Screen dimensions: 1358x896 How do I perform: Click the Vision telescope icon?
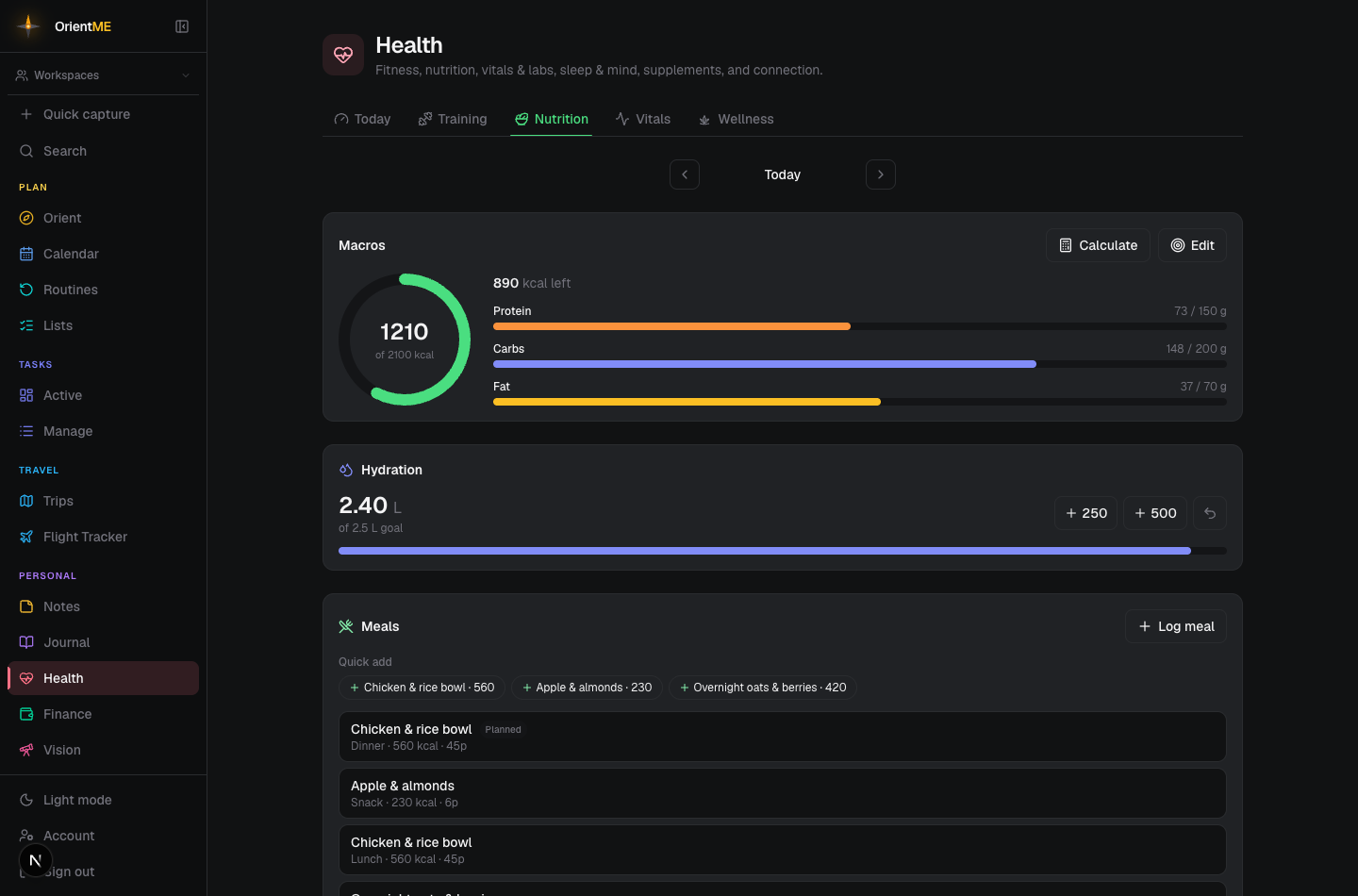coord(26,750)
